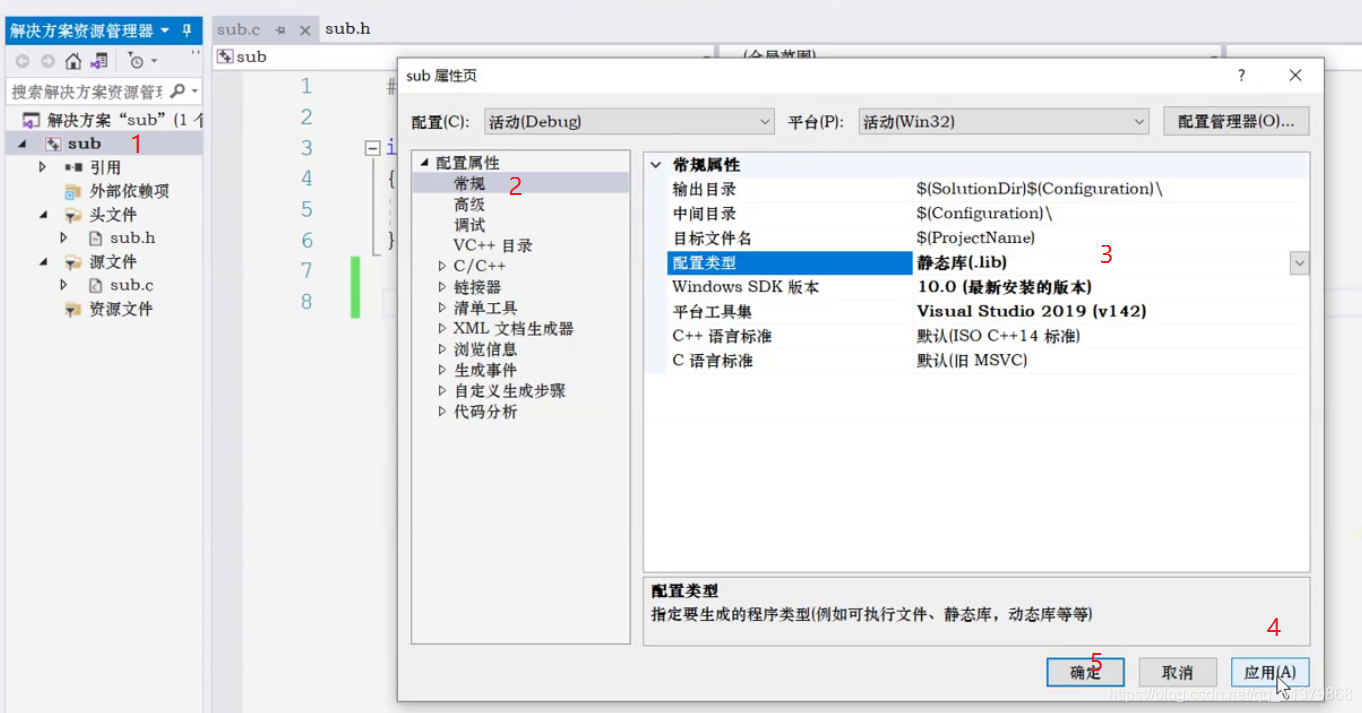Click the 头文件 filter folder icon
The width and height of the screenshot is (1362, 713).
pos(74,214)
